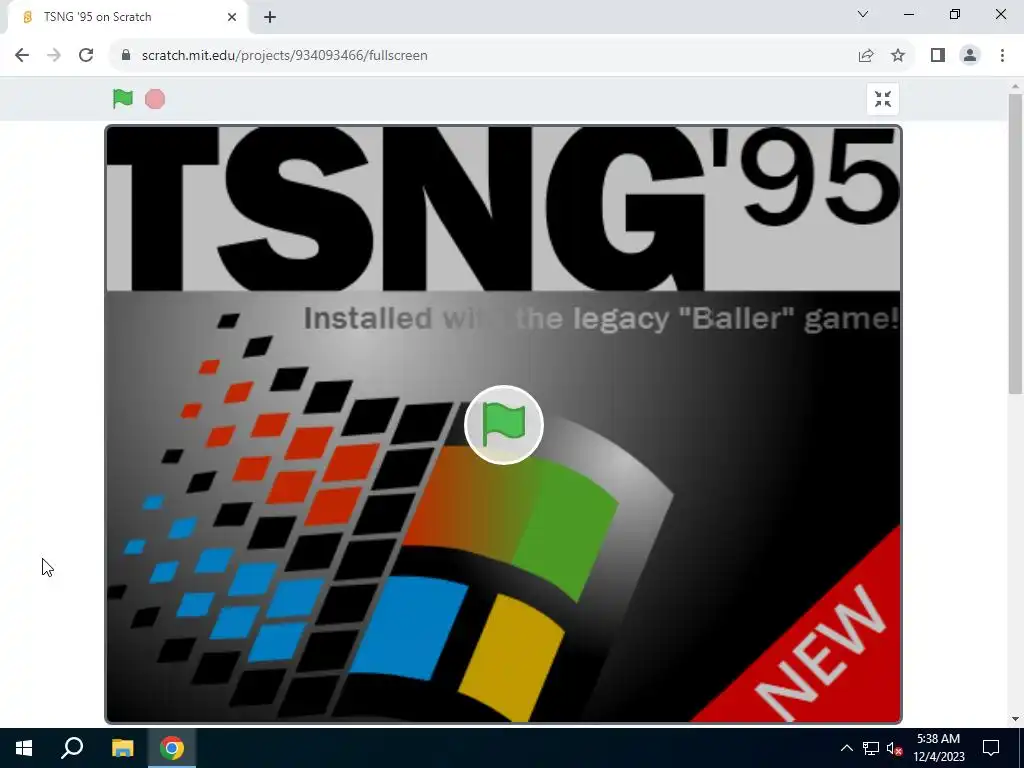Click the site lock icon in the address bar
Screen dimensions: 1024x768
coord(126,56)
